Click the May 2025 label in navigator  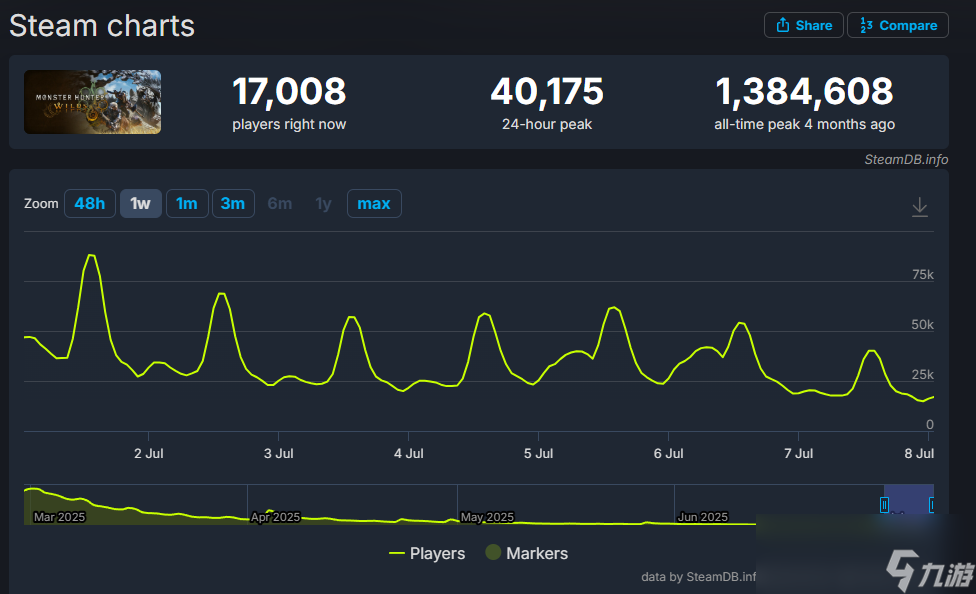coord(487,517)
